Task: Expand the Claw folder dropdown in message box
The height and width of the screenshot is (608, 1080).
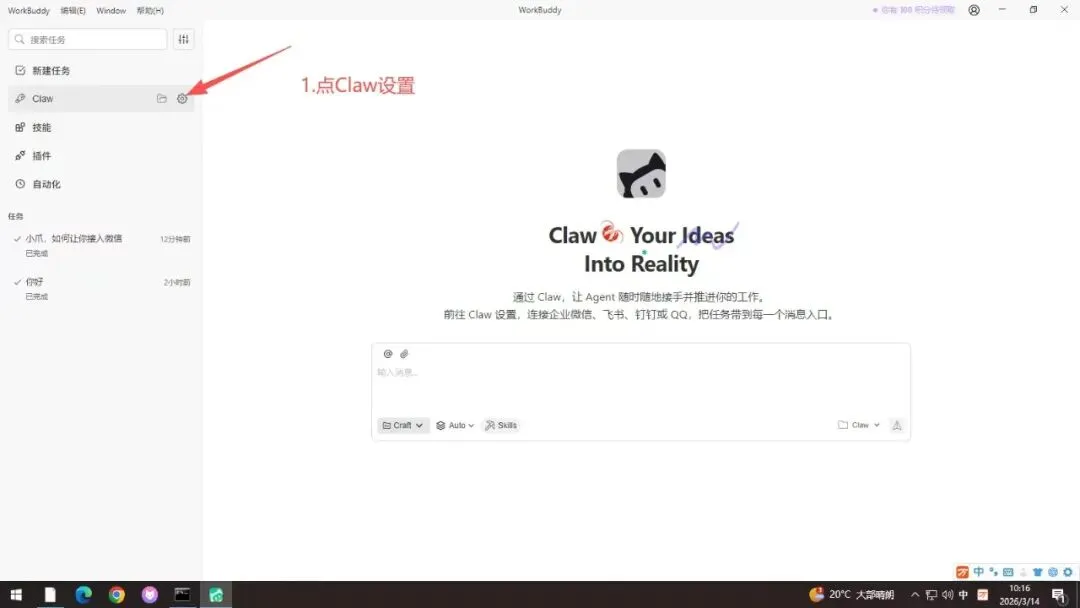Action: (x=859, y=425)
